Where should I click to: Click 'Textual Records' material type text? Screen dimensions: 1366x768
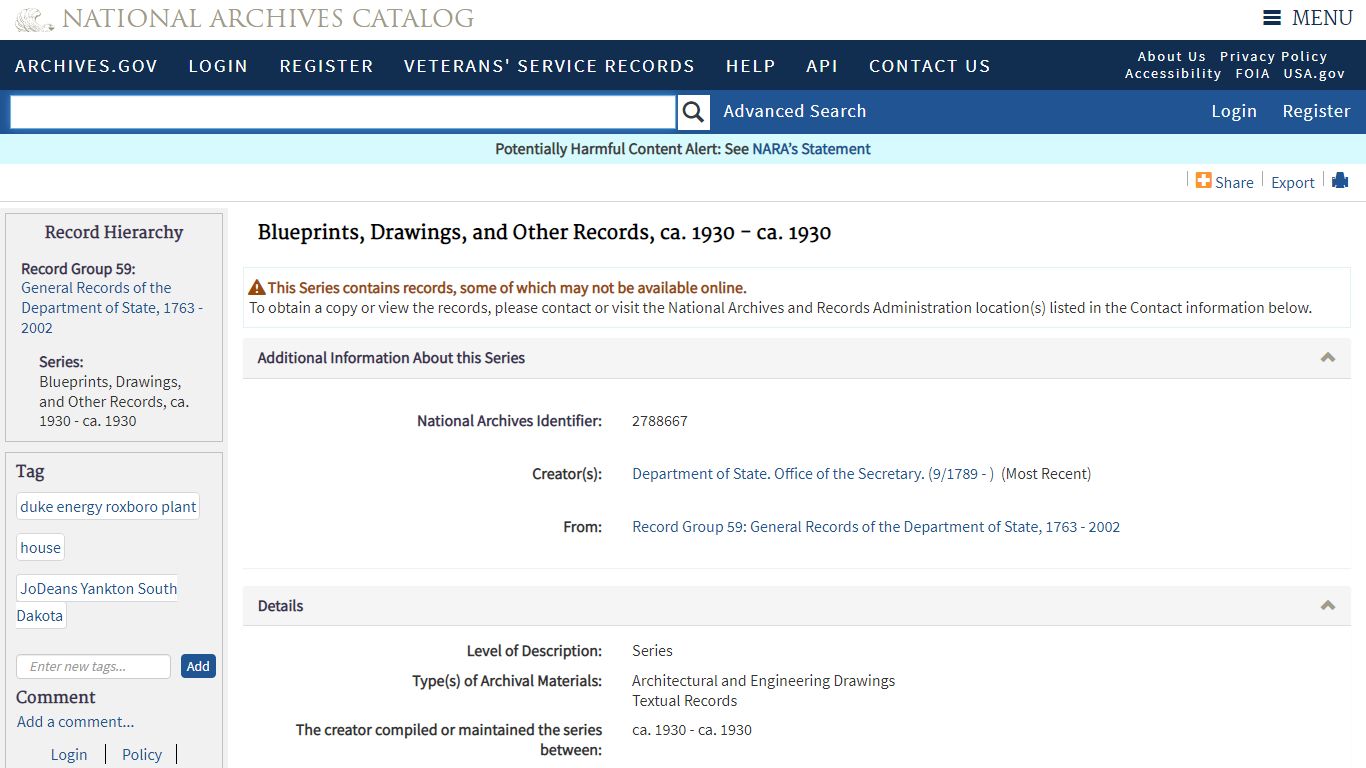[x=685, y=701]
